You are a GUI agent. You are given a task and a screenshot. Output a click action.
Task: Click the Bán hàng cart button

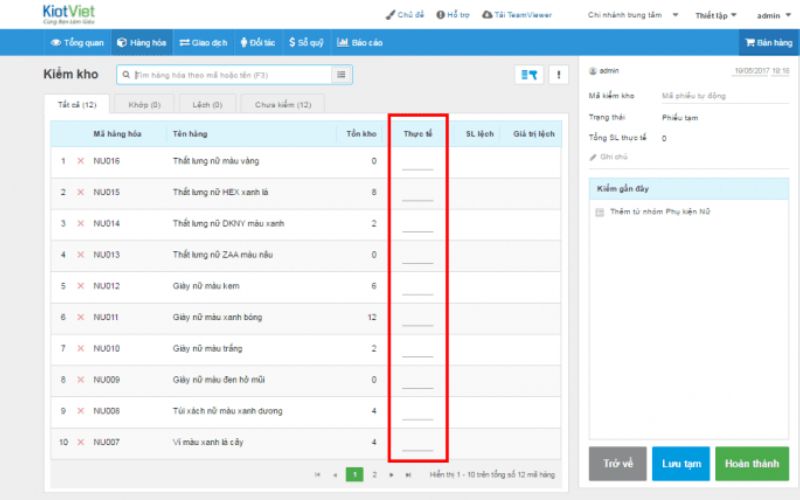click(x=768, y=43)
